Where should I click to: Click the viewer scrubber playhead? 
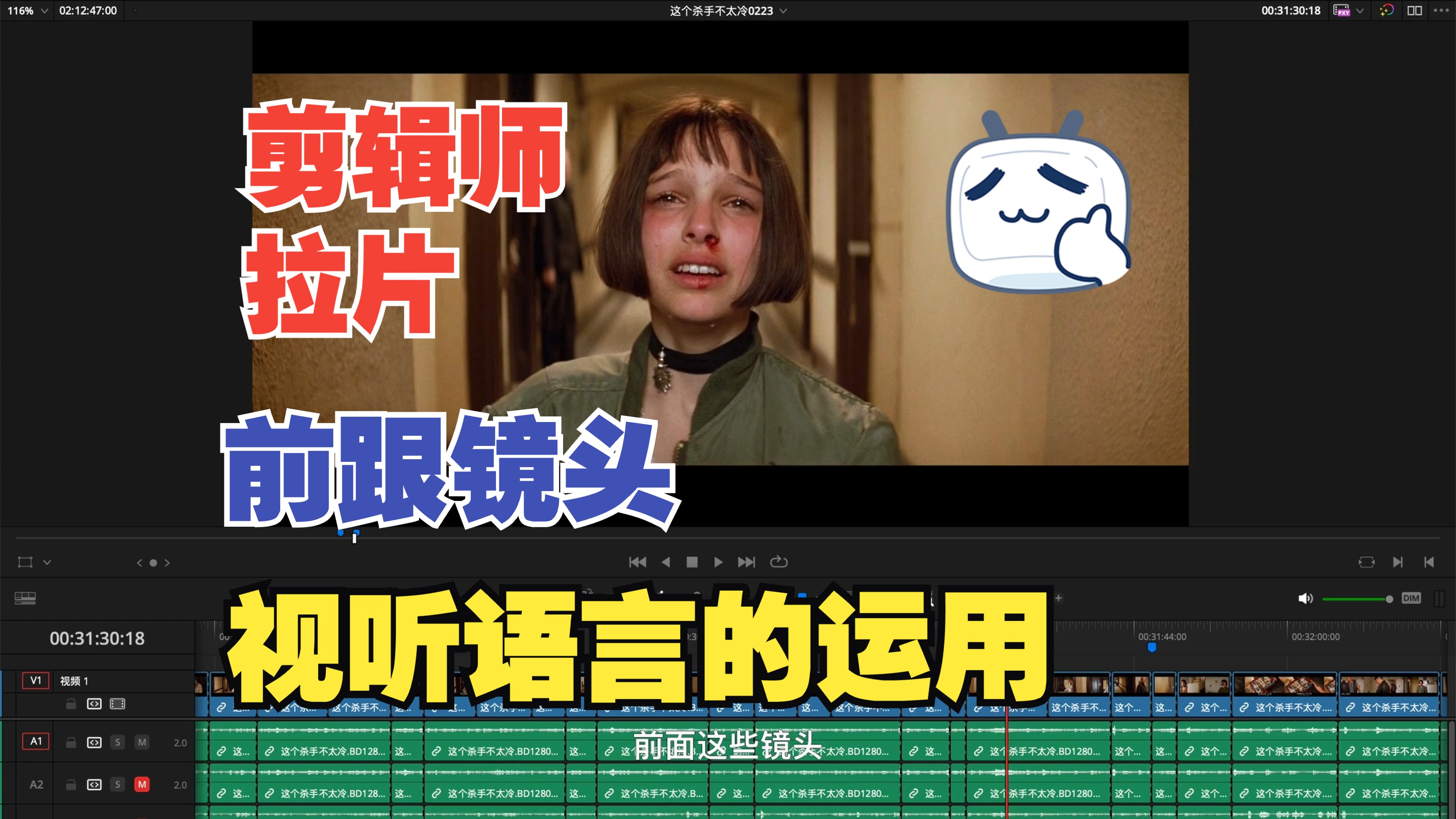tap(355, 538)
